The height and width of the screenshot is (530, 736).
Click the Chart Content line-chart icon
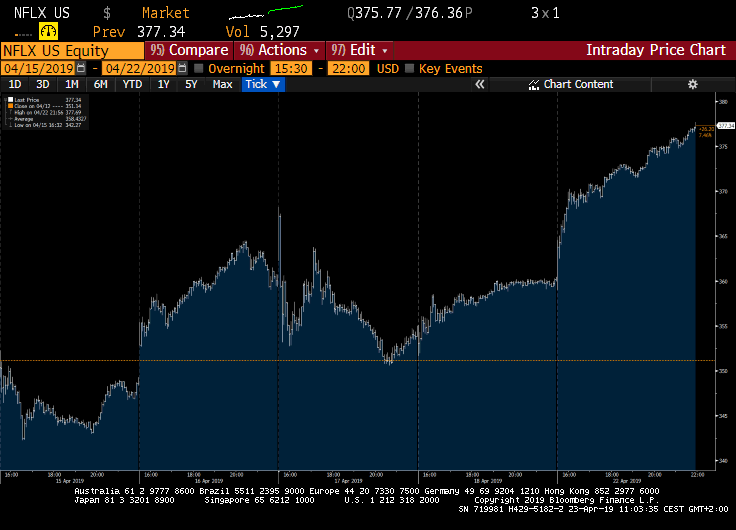click(x=534, y=84)
